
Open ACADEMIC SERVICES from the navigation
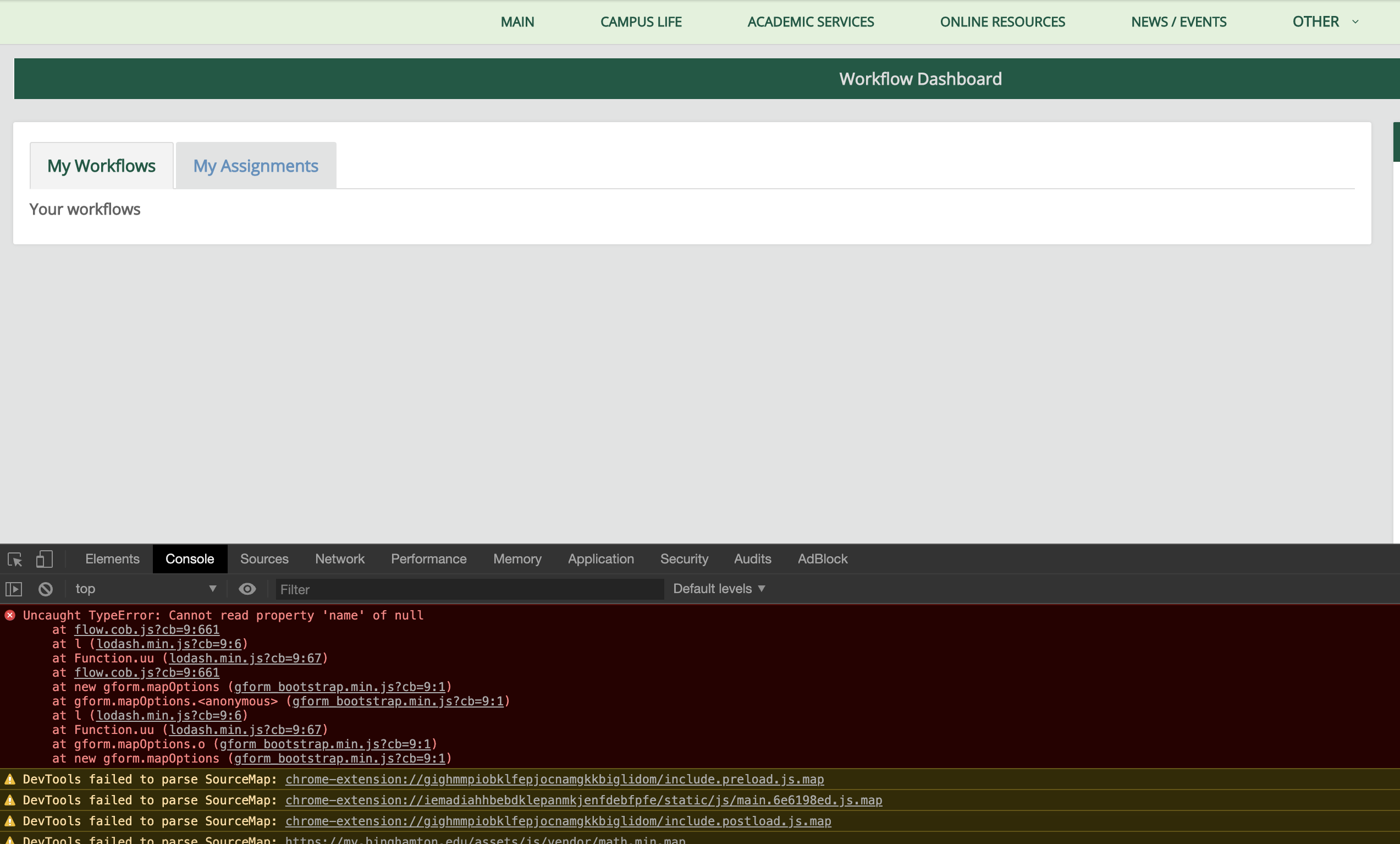click(x=811, y=21)
